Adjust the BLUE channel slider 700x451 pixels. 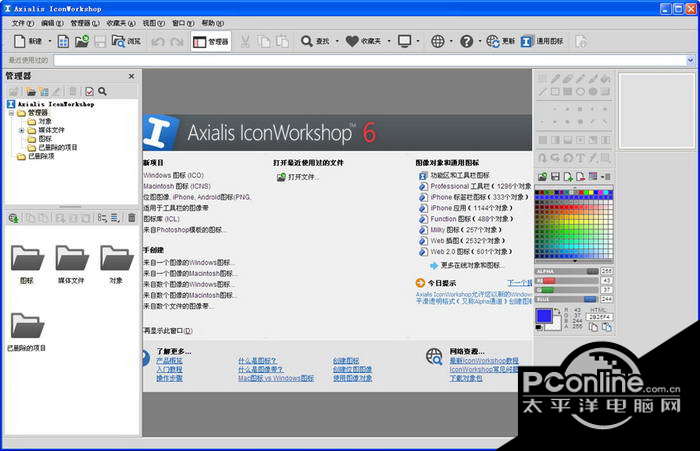point(567,299)
